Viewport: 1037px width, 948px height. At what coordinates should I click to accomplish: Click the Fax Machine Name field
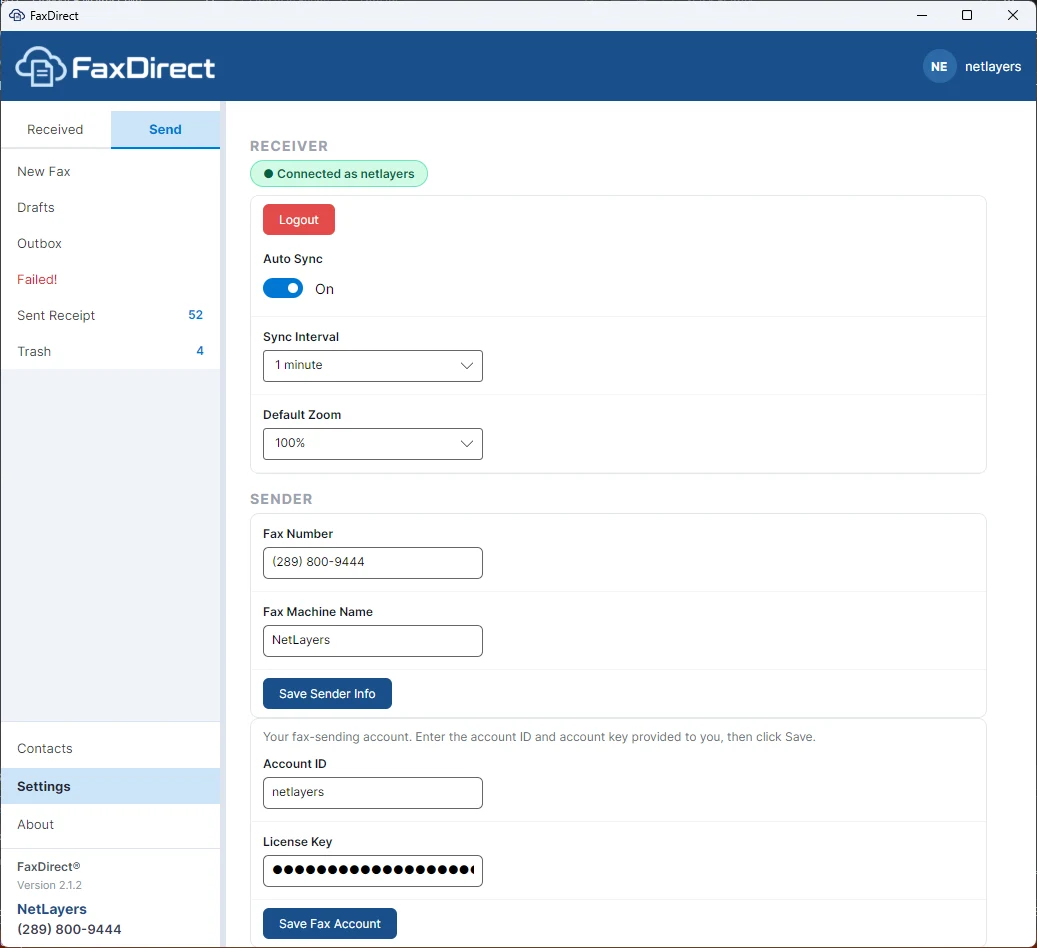[373, 641]
